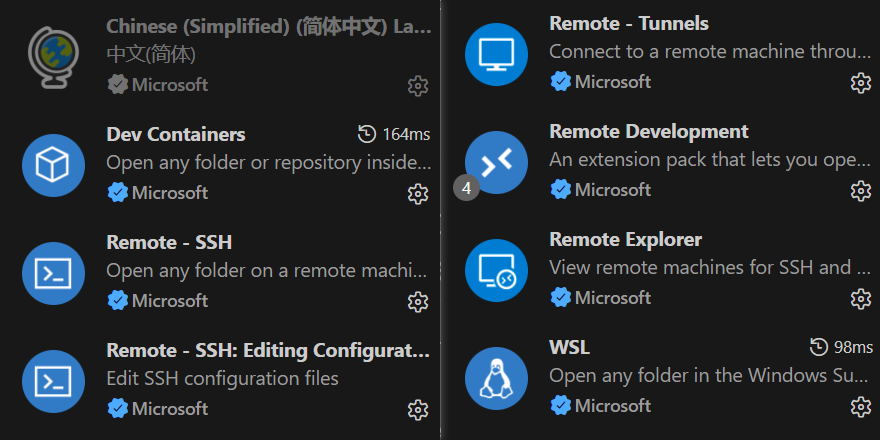880x440 pixels.
Task: Click the 中文(简体) description text
Action: [151, 54]
